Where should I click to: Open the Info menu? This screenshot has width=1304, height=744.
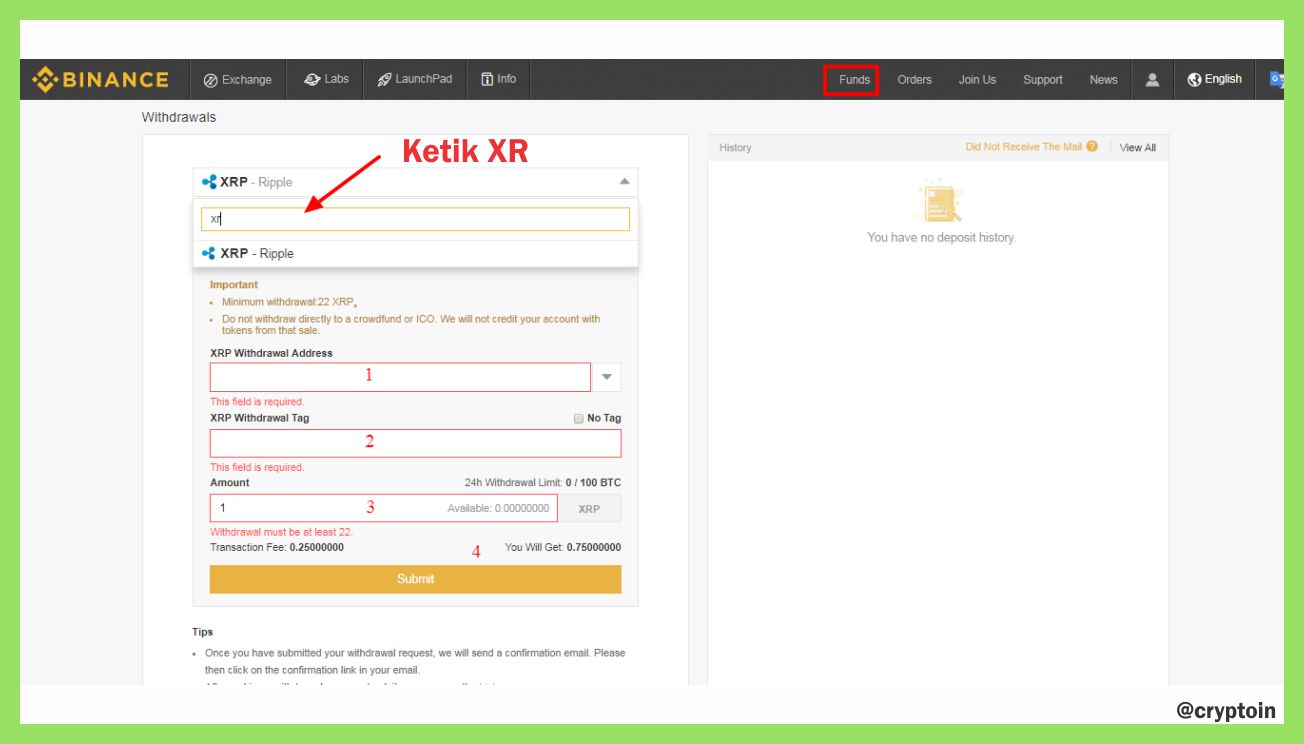click(498, 79)
